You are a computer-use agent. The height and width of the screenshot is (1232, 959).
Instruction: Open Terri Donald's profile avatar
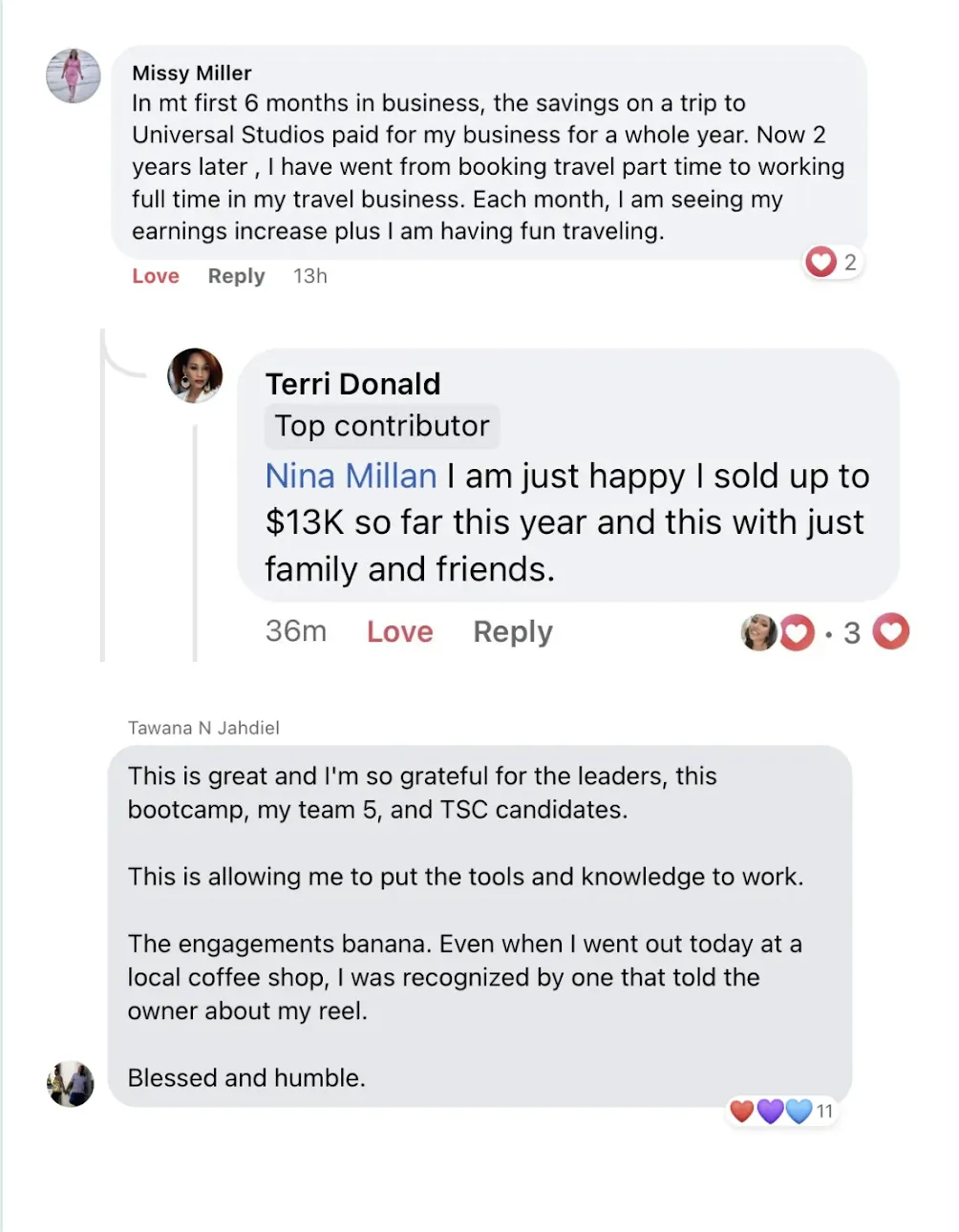[x=195, y=375]
